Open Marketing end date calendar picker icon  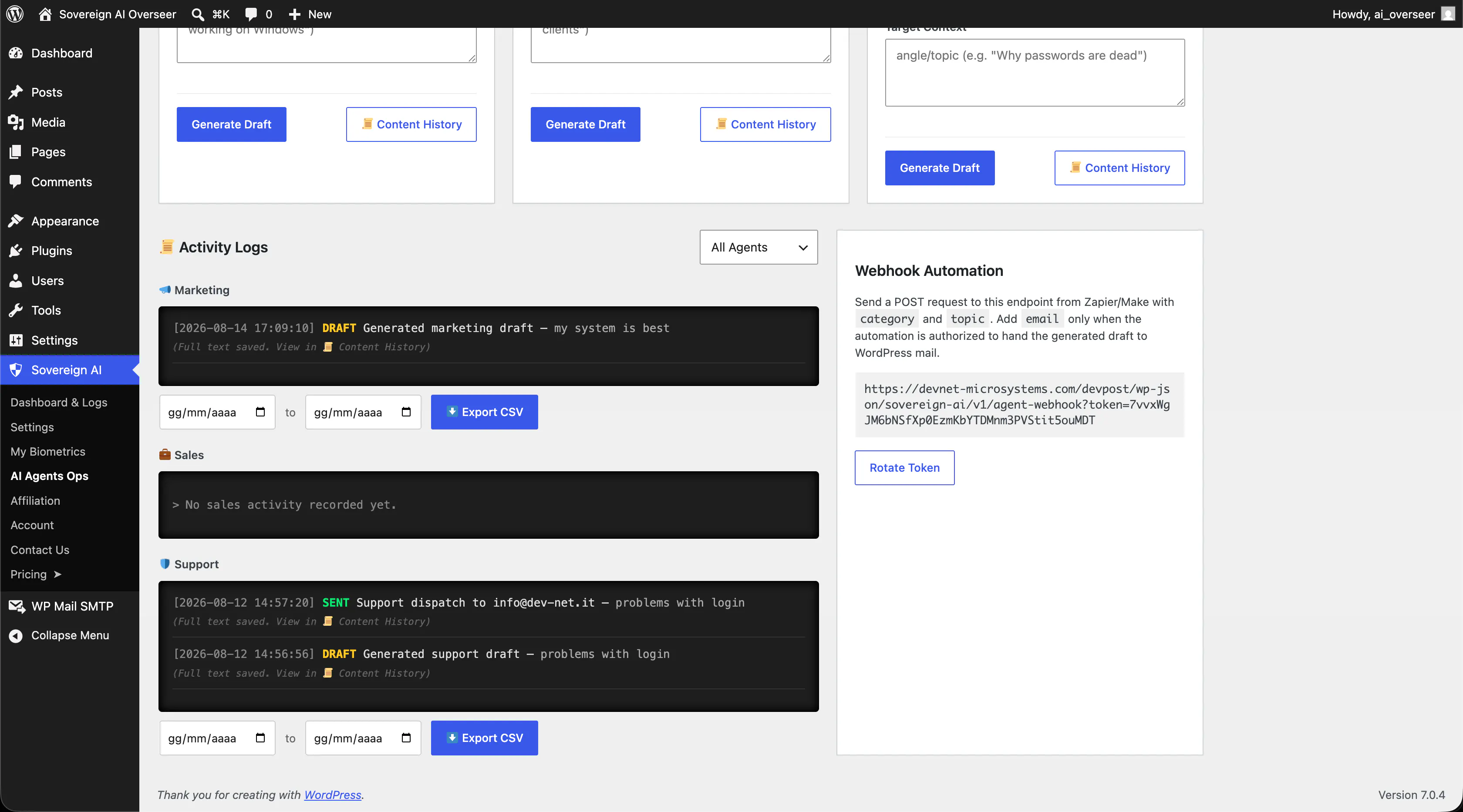tap(406, 412)
